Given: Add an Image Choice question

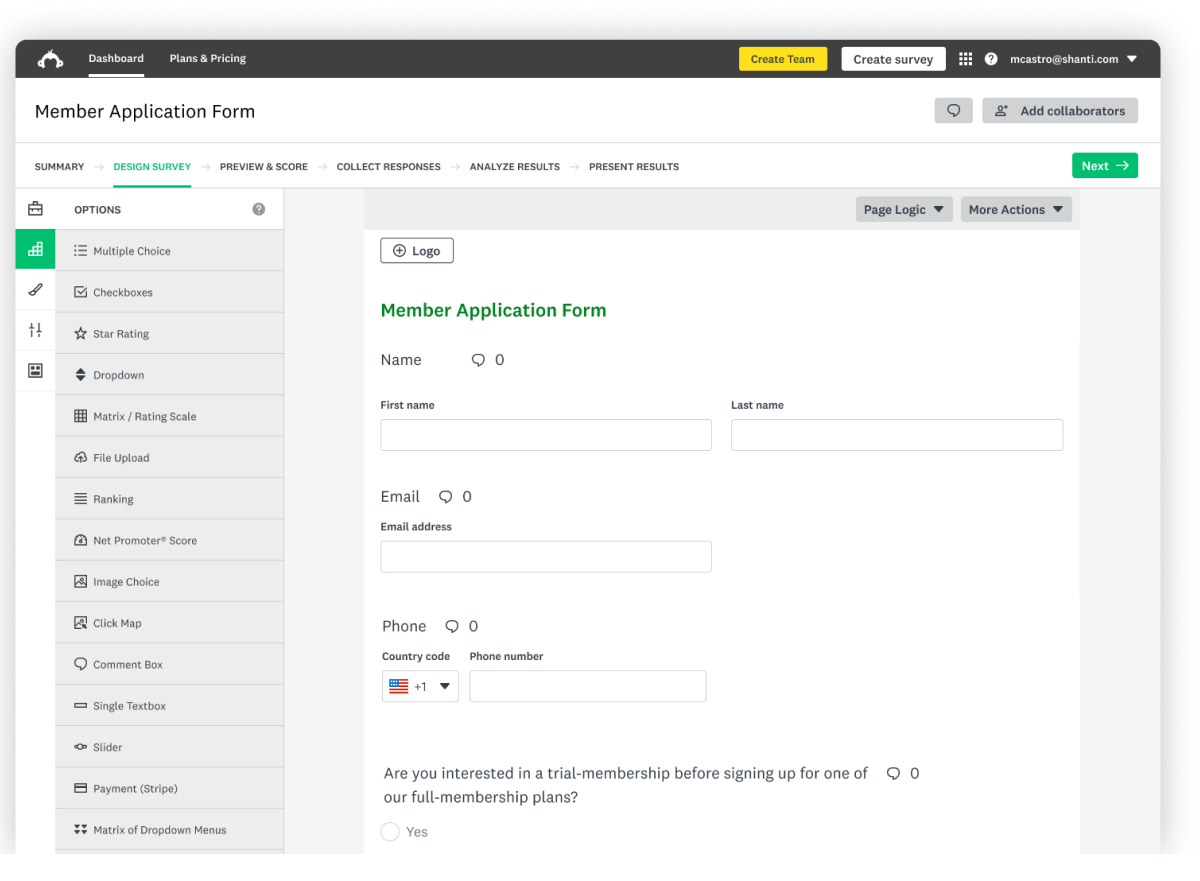Looking at the screenshot, I should (169, 582).
